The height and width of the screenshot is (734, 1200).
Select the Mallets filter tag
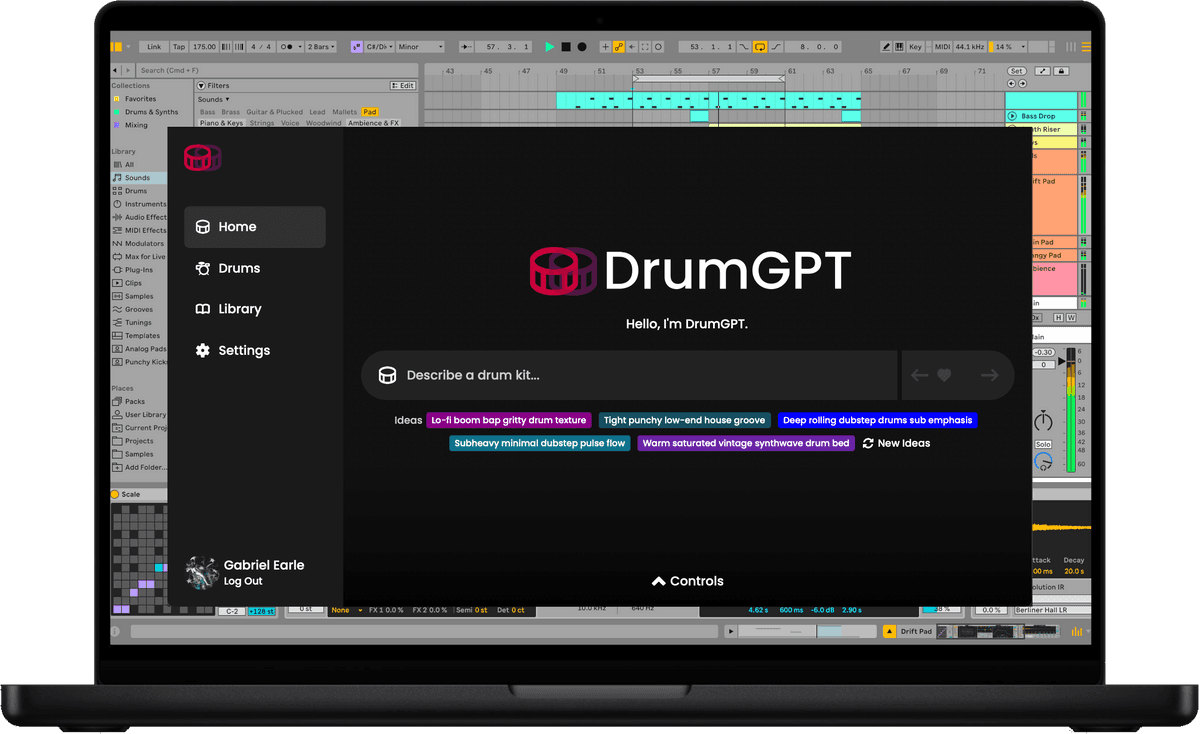(x=345, y=112)
